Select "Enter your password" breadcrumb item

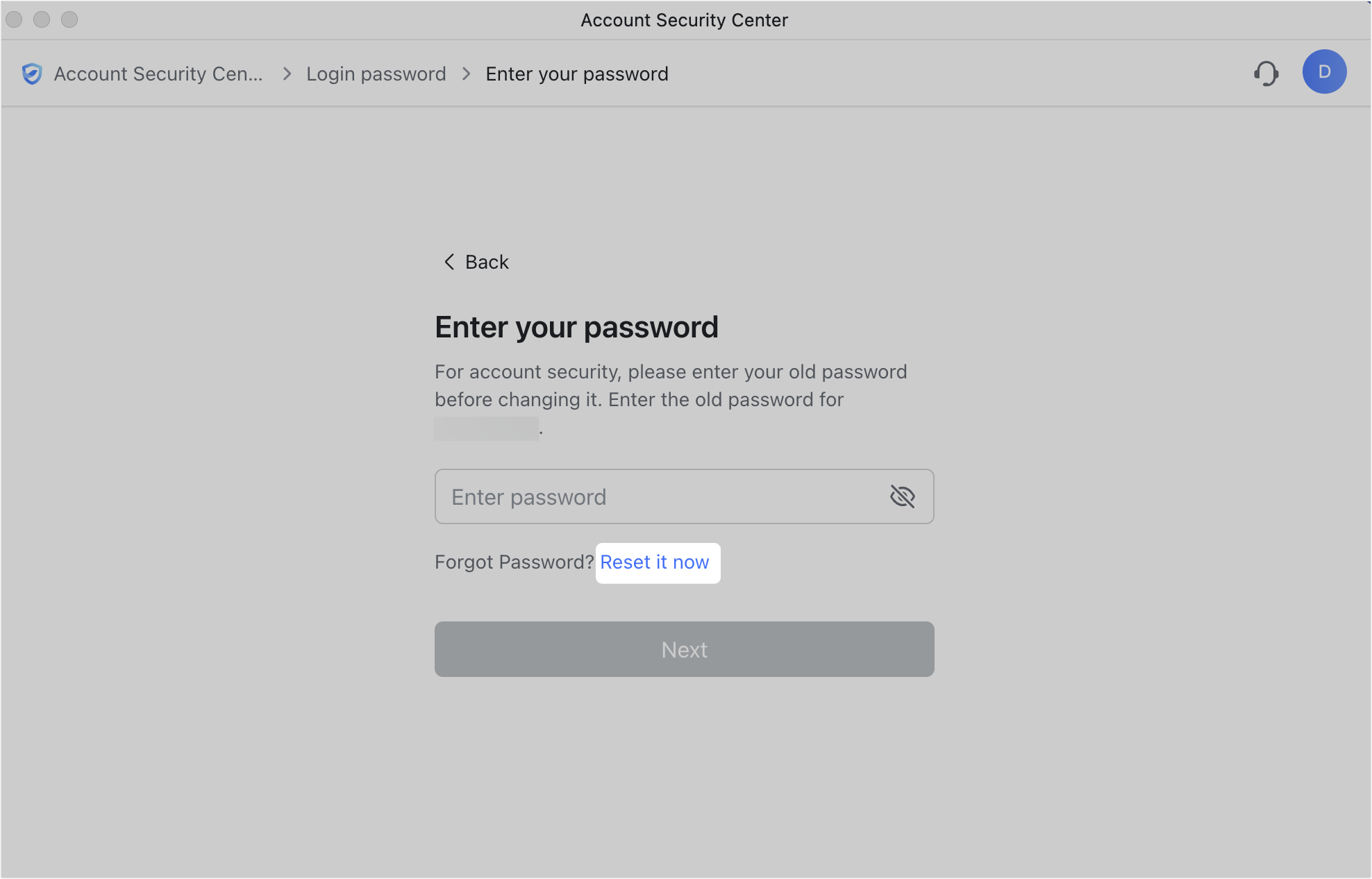(577, 74)
